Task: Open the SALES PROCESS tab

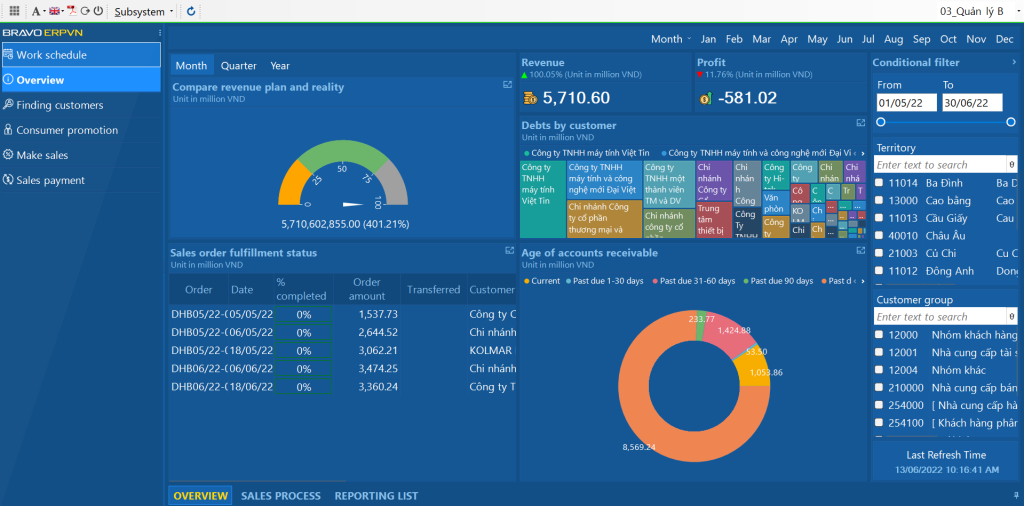Action: click(x=281, y=496)
